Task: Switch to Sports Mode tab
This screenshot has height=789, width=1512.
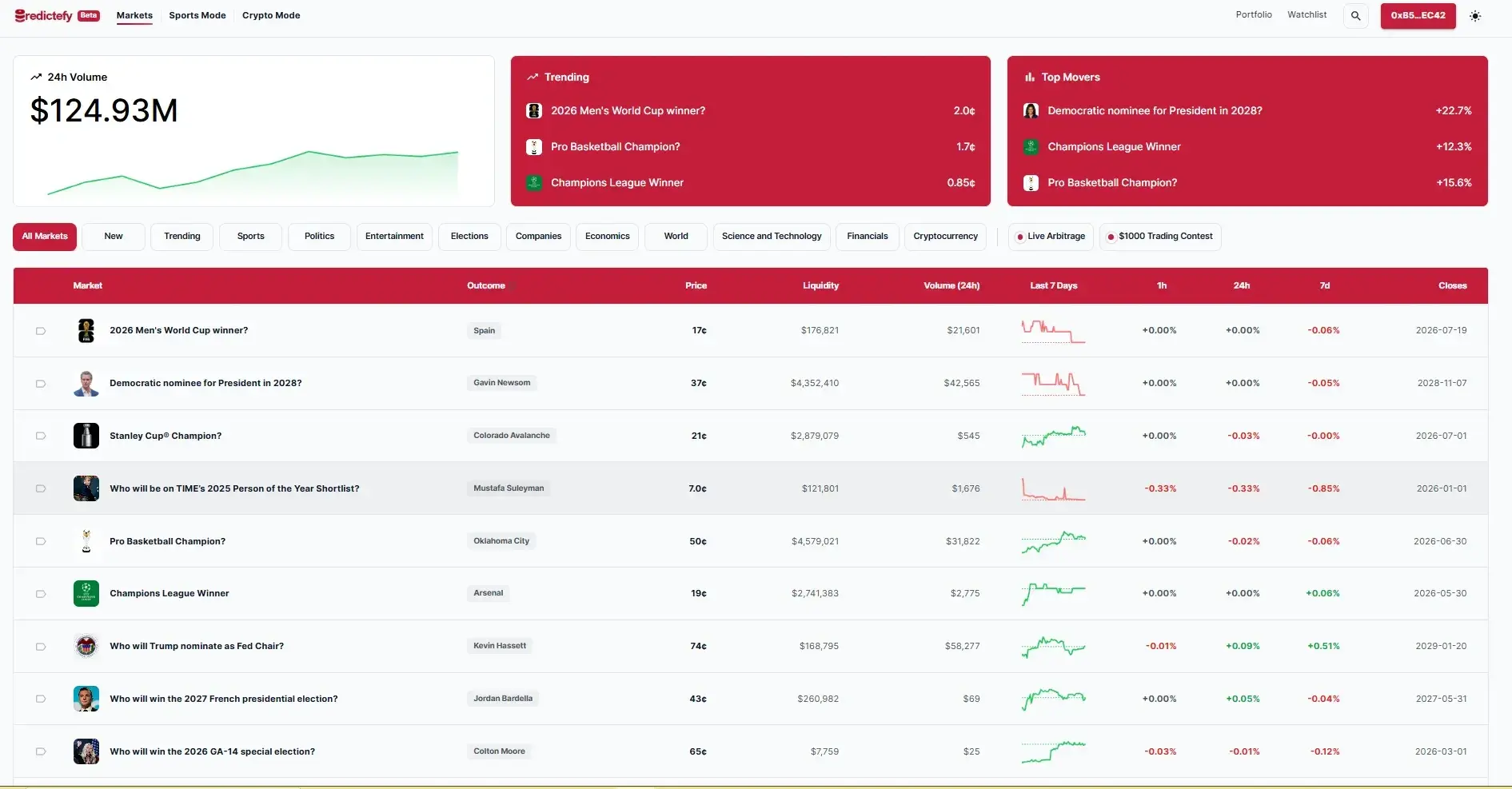Action: coord(197,15)
